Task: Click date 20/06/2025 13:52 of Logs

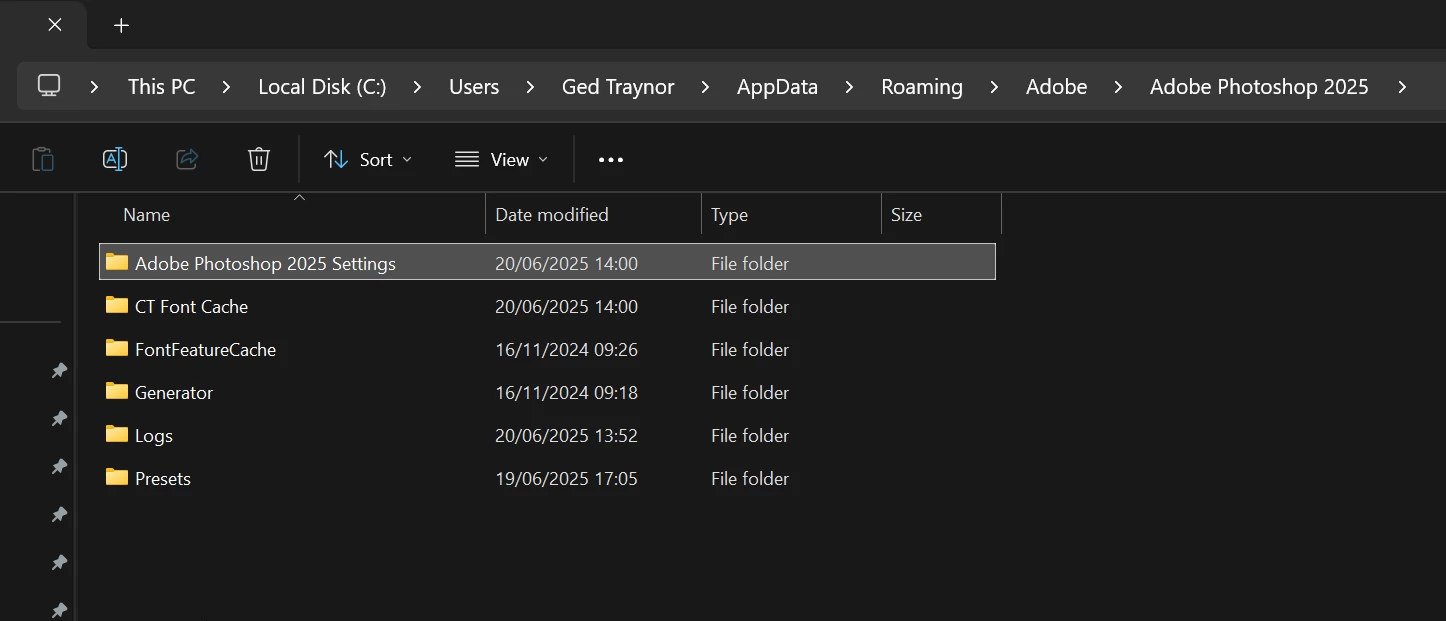Action: click(566, 436)
